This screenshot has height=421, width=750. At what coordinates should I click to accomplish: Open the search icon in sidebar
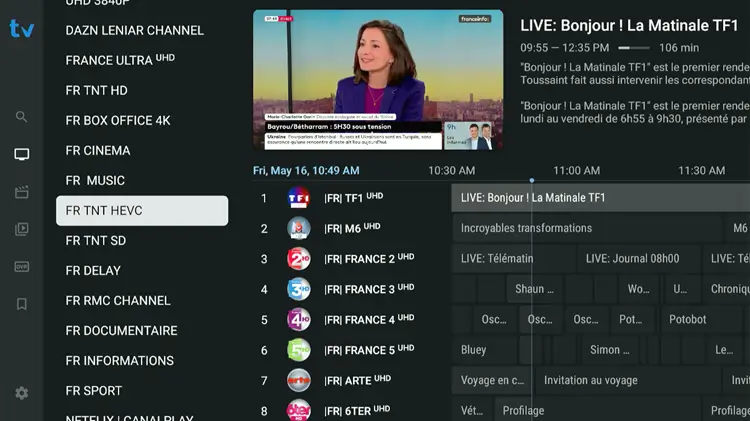pos(21,117)
